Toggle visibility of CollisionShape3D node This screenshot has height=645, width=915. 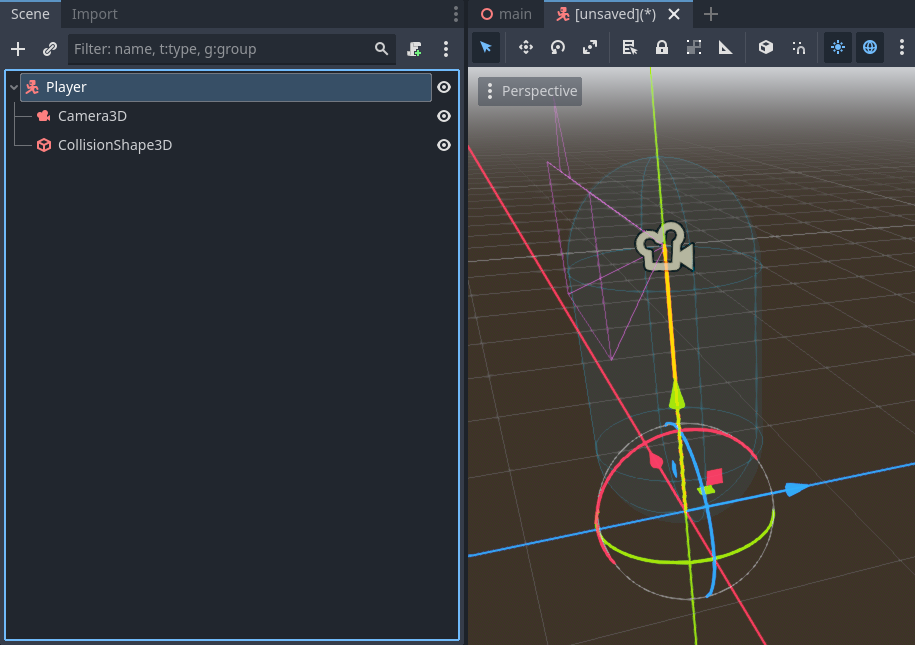click(444, 145)
